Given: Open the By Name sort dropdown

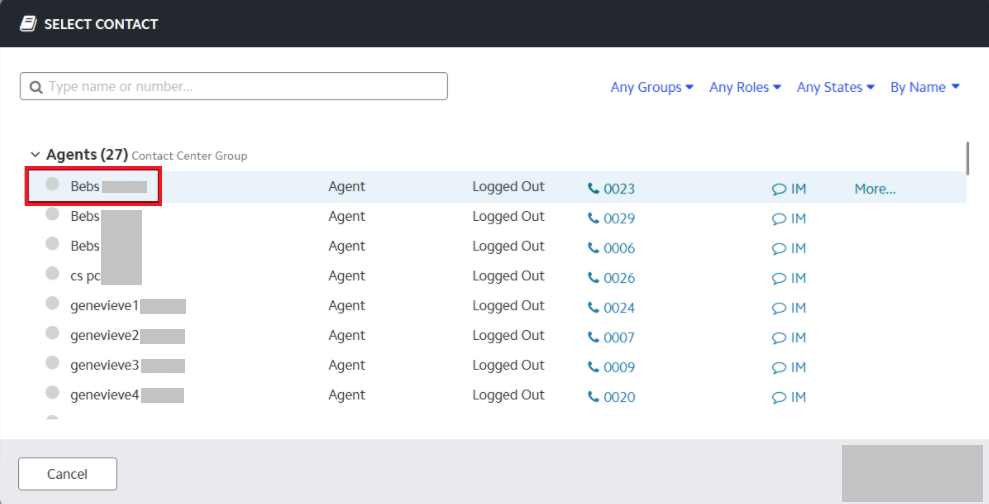Looking at the screenshot, I should [x=925, y=87].
